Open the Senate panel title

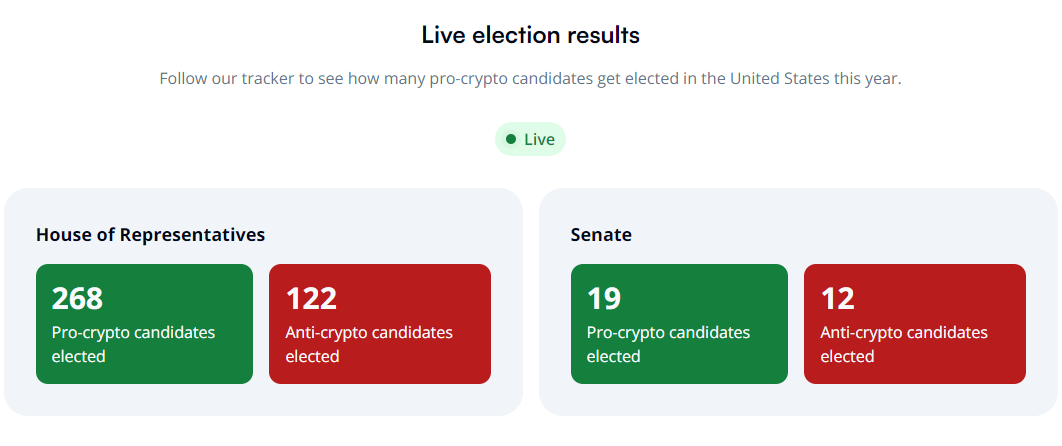point(601,235)
